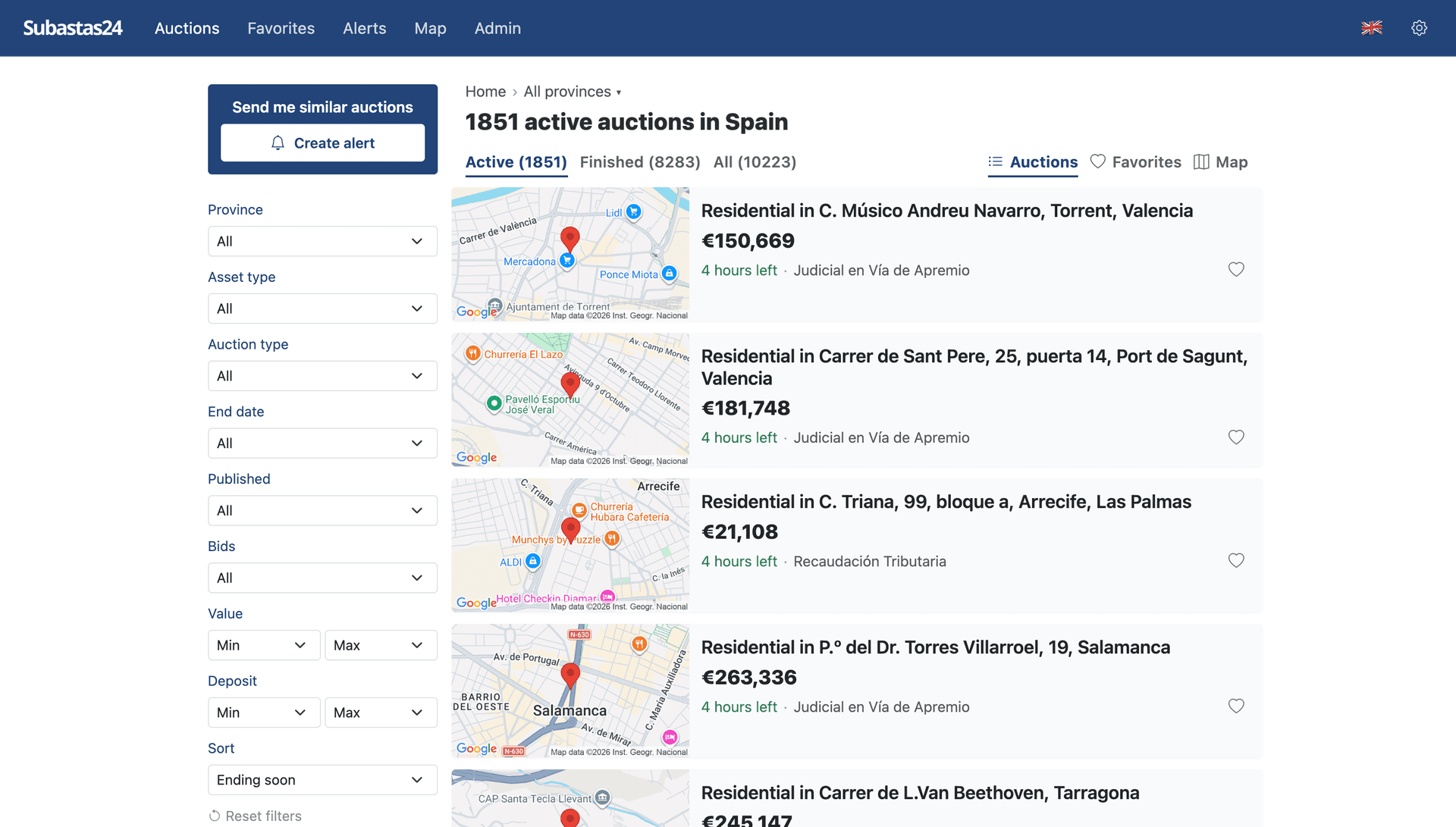Favorite the Salamanca auction with heart

(x=1236, y=706)
